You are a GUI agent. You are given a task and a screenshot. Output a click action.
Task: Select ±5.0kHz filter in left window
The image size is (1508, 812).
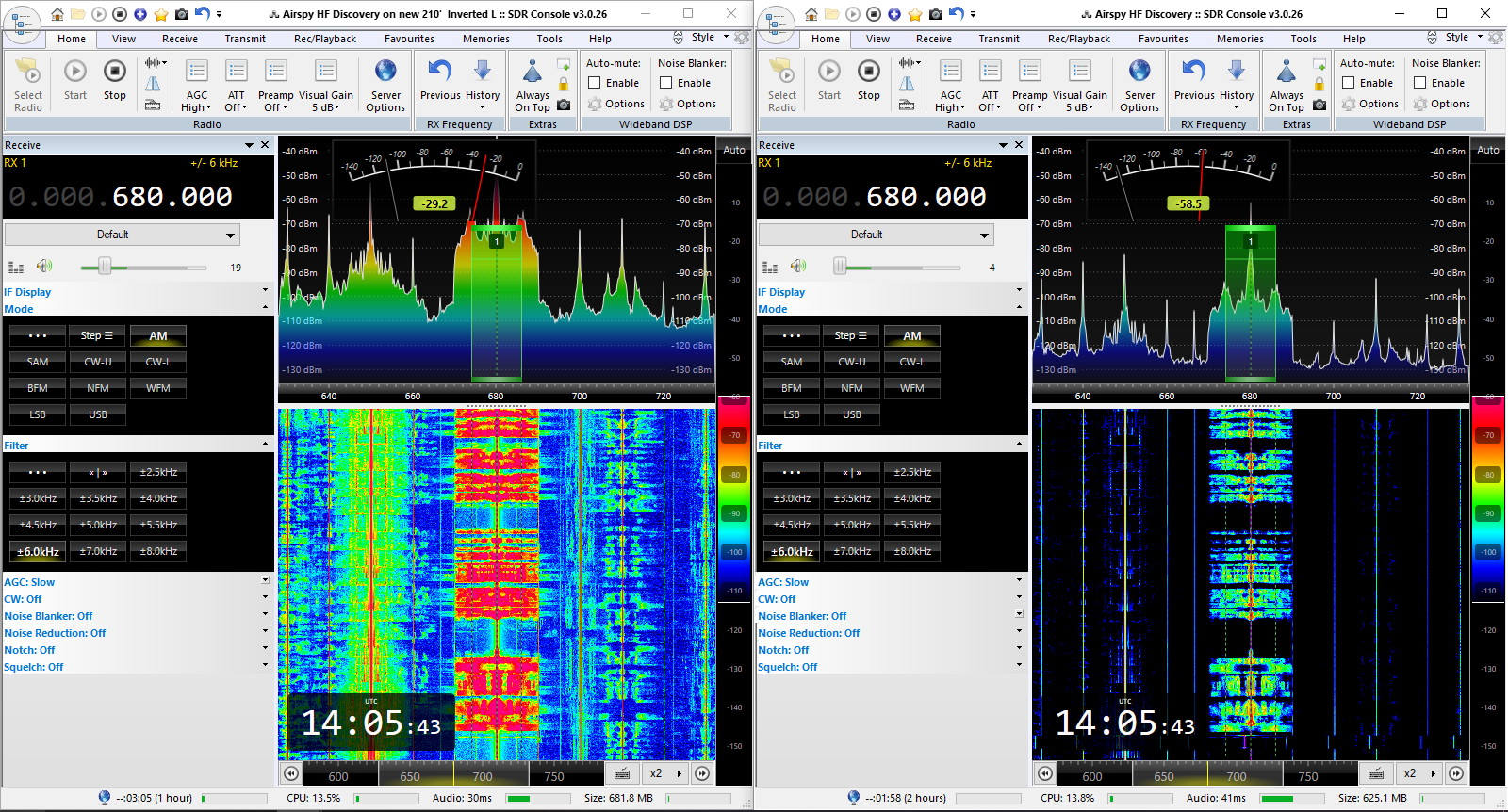(x=98, y=525)
